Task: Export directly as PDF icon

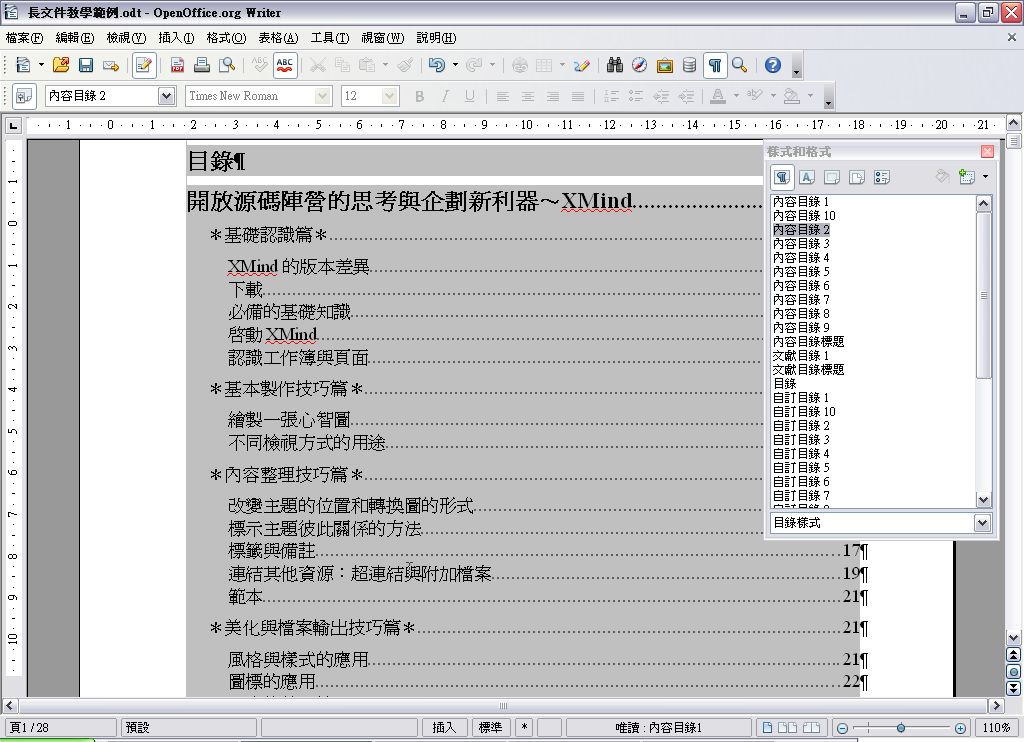Action: [177, 65]
